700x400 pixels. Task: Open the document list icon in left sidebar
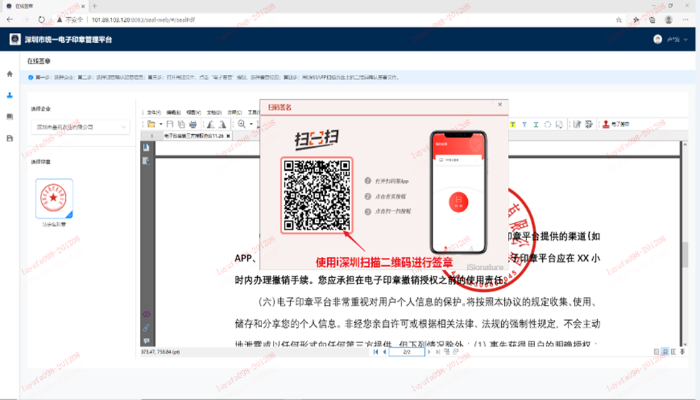10,117
